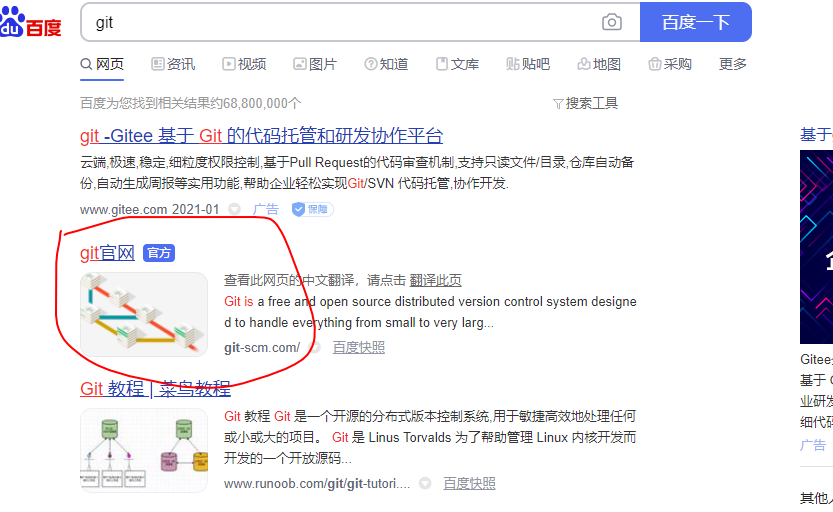This screenshot has width=833, height=512.
Task: Click the git branch diagram thumbnail
Action: 143,314
